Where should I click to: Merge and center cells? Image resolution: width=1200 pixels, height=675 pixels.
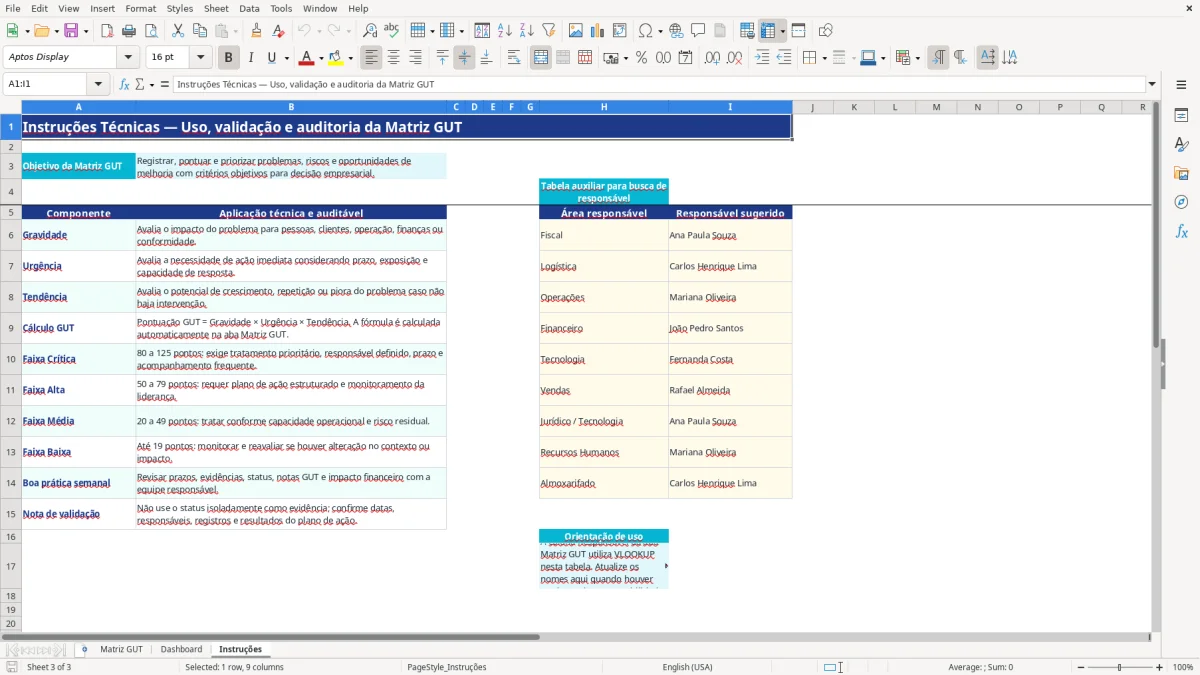[x=541, y=58]
